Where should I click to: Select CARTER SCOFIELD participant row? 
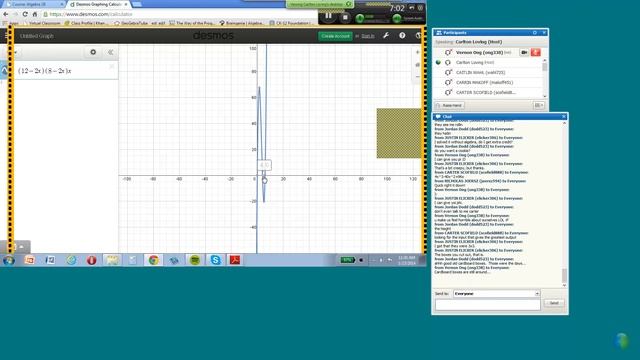tap(488, 93)
